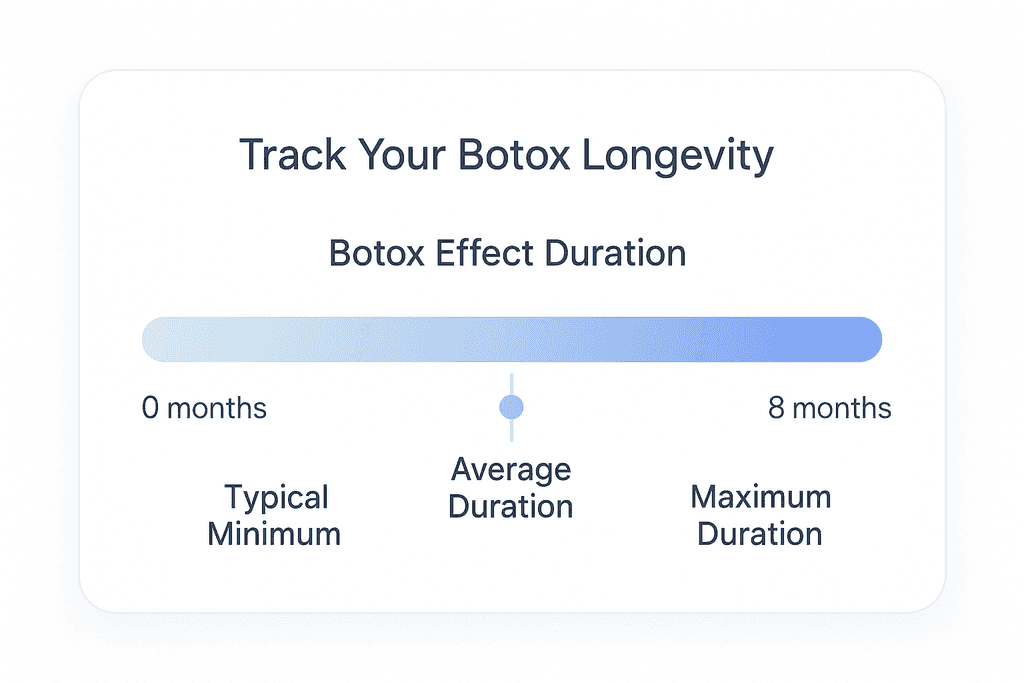
Task: Click the blue dot average marker
Action: [511, 407]
